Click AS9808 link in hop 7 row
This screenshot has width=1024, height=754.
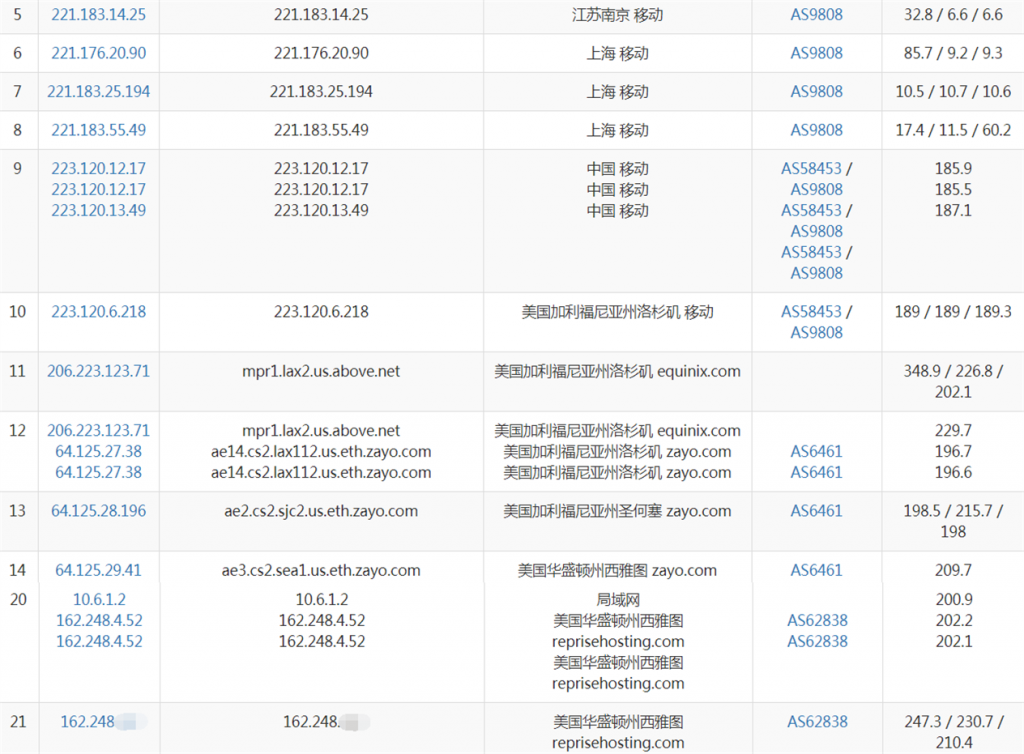pos(816,91)
